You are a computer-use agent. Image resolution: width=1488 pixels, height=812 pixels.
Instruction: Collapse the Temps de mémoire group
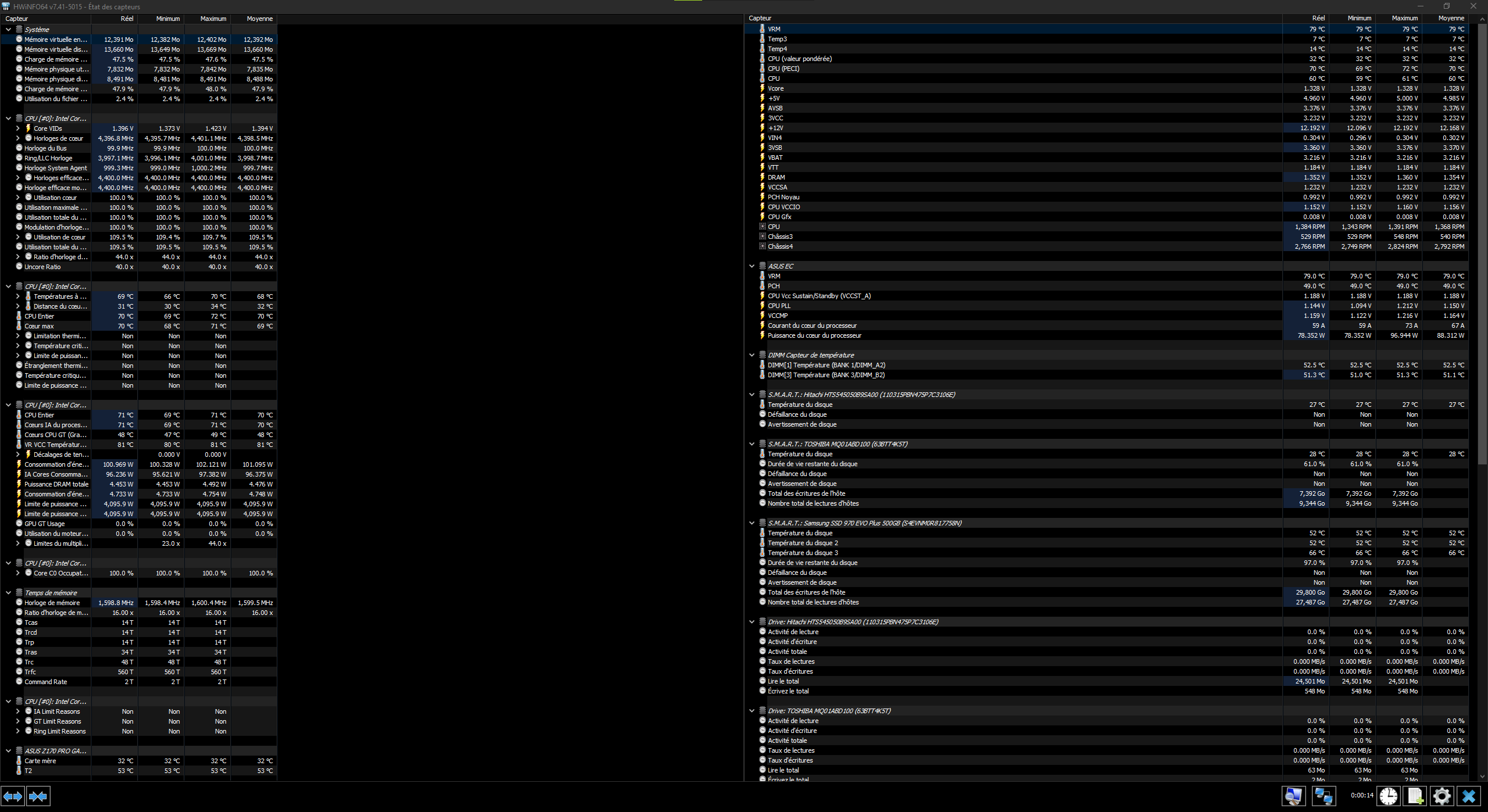click(8, 593)
